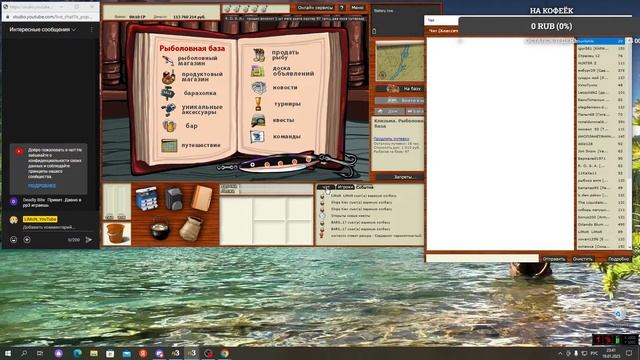The width and height of the screenshot is (640, 360).
Task: Open the YouTube chat emoji picker icon
Action: (x=13, y=240)
